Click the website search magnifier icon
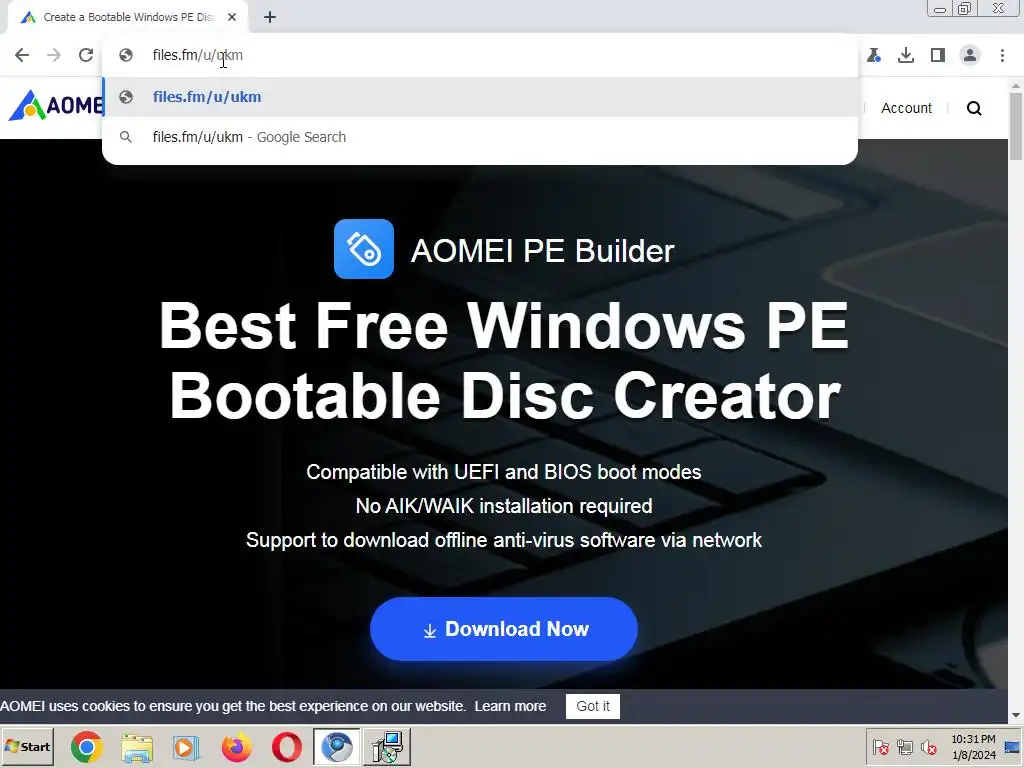Screen dimensions: 1024x768 [974, 108]
